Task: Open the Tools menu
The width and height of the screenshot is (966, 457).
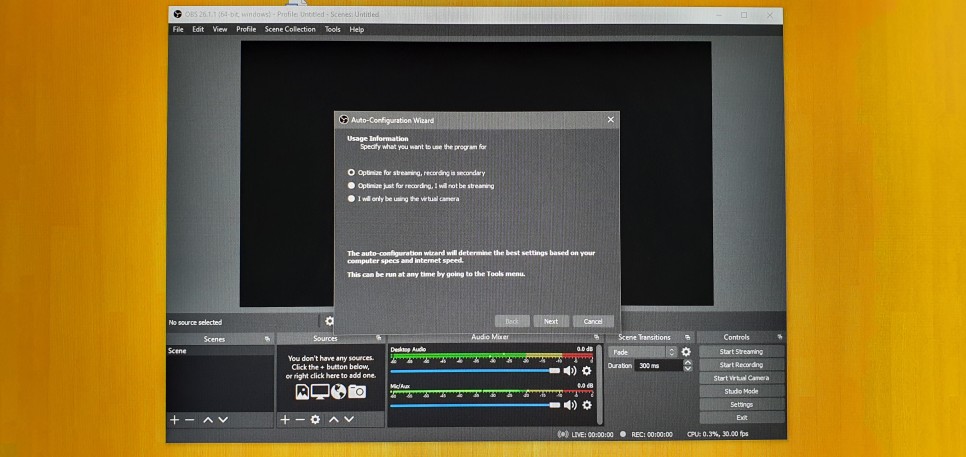Action: [x=333, y=29]
